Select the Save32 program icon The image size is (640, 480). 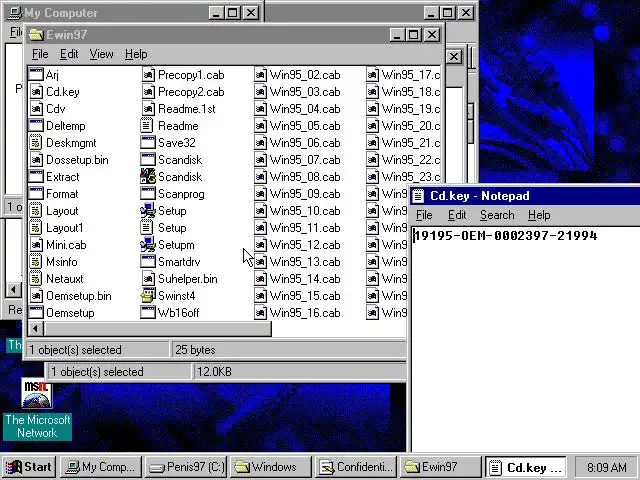pyautogui.click(x=147, y=143)
